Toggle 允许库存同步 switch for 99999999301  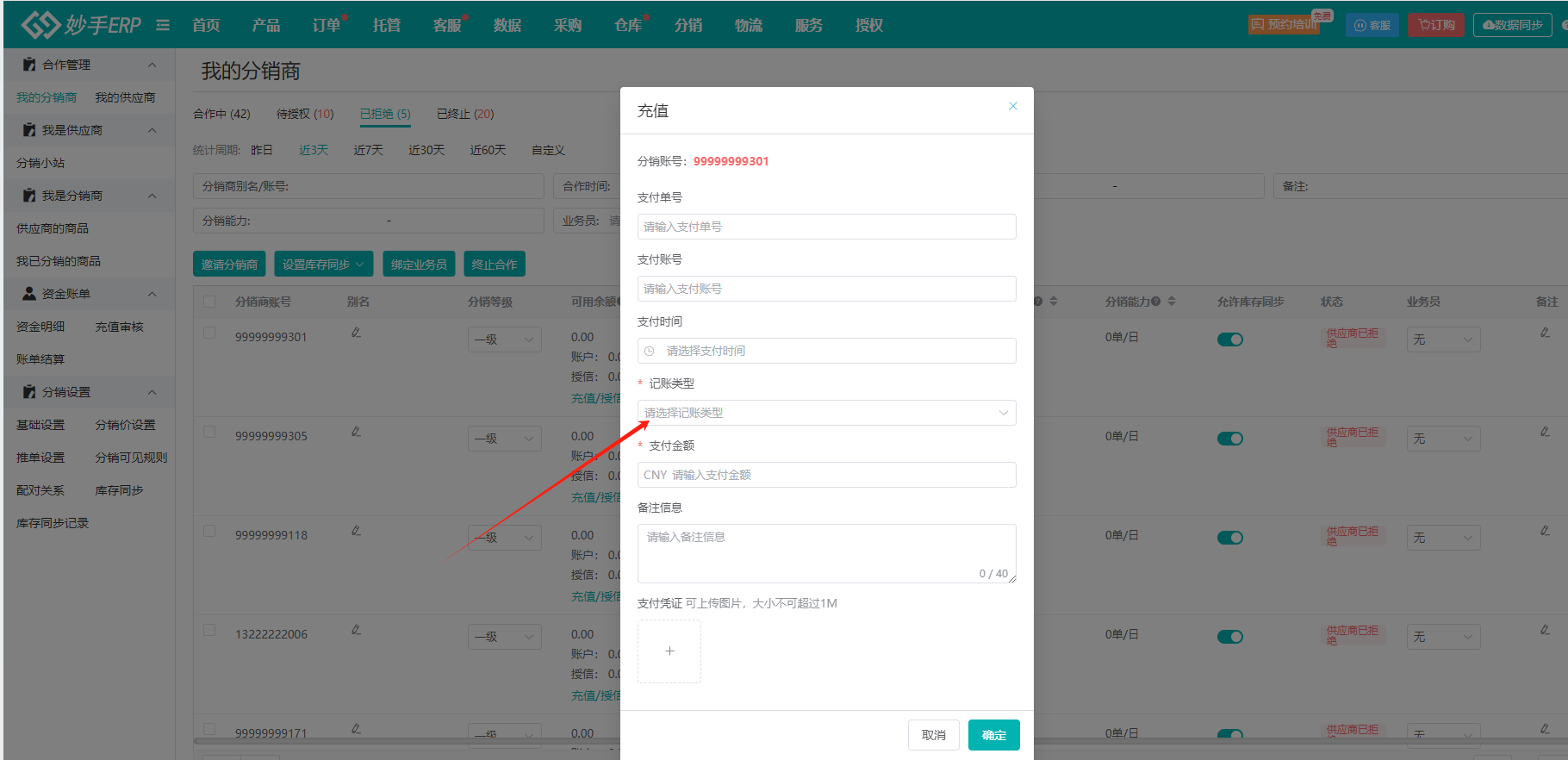(x=1230, y=340)
